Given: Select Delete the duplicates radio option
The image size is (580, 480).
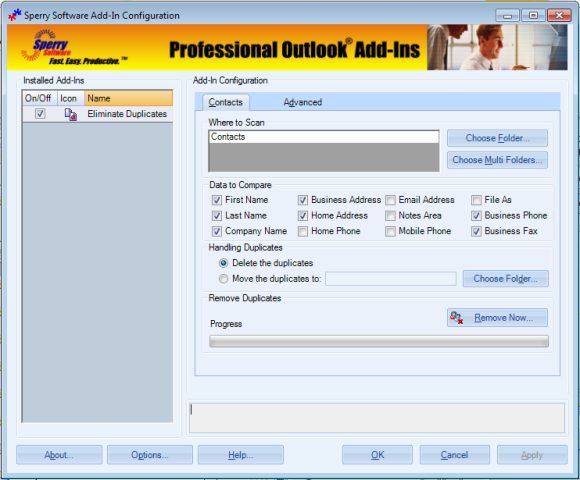Looking at the screenshot, I should click(x=223, y=263).
